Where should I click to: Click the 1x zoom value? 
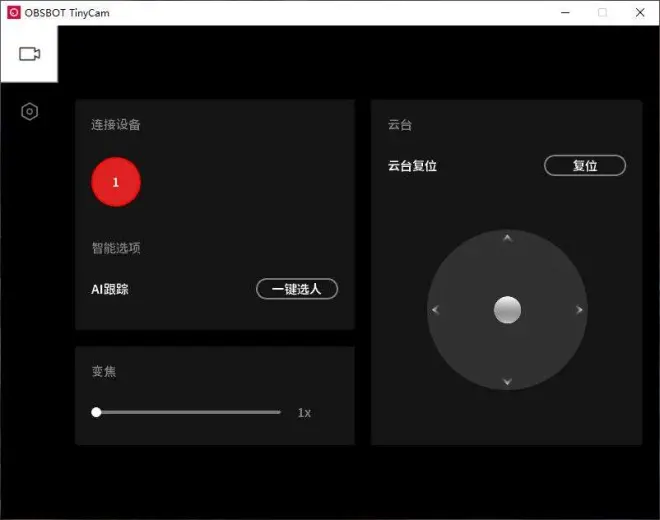[x=304, y=413]
